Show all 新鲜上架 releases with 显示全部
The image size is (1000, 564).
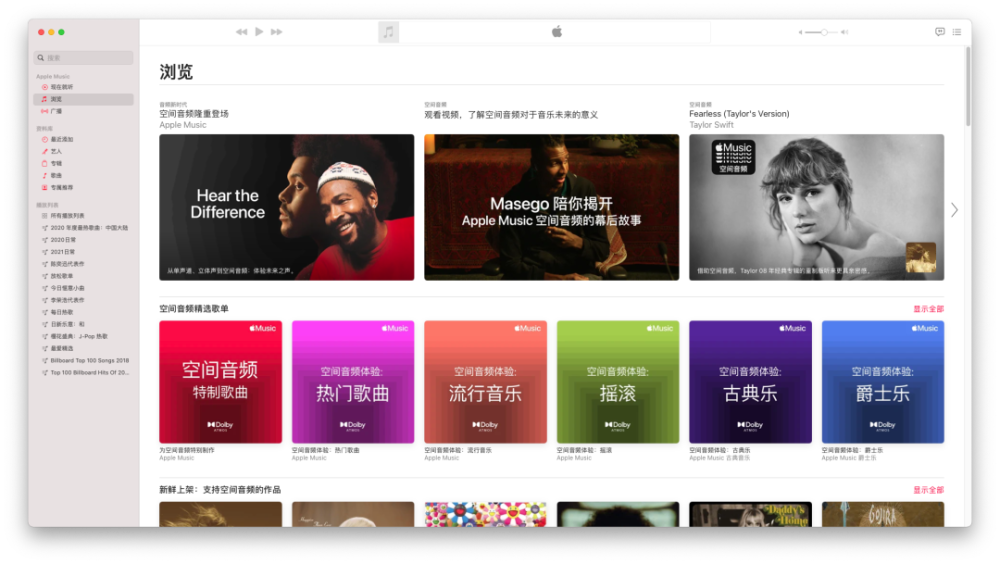point(929,490)
